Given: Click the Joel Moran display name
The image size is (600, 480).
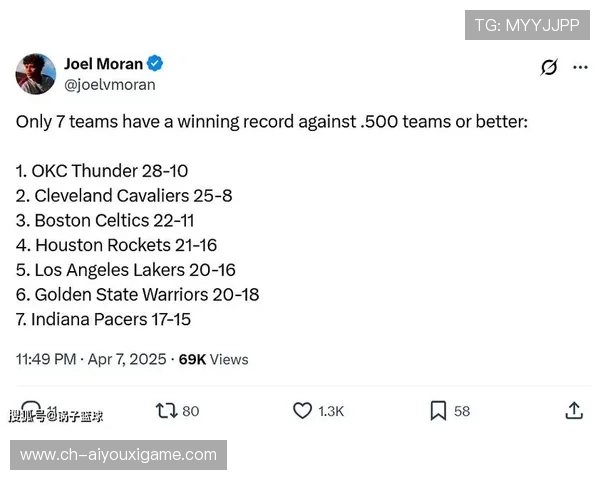Looking at the screenshot, I should [103, 64].
